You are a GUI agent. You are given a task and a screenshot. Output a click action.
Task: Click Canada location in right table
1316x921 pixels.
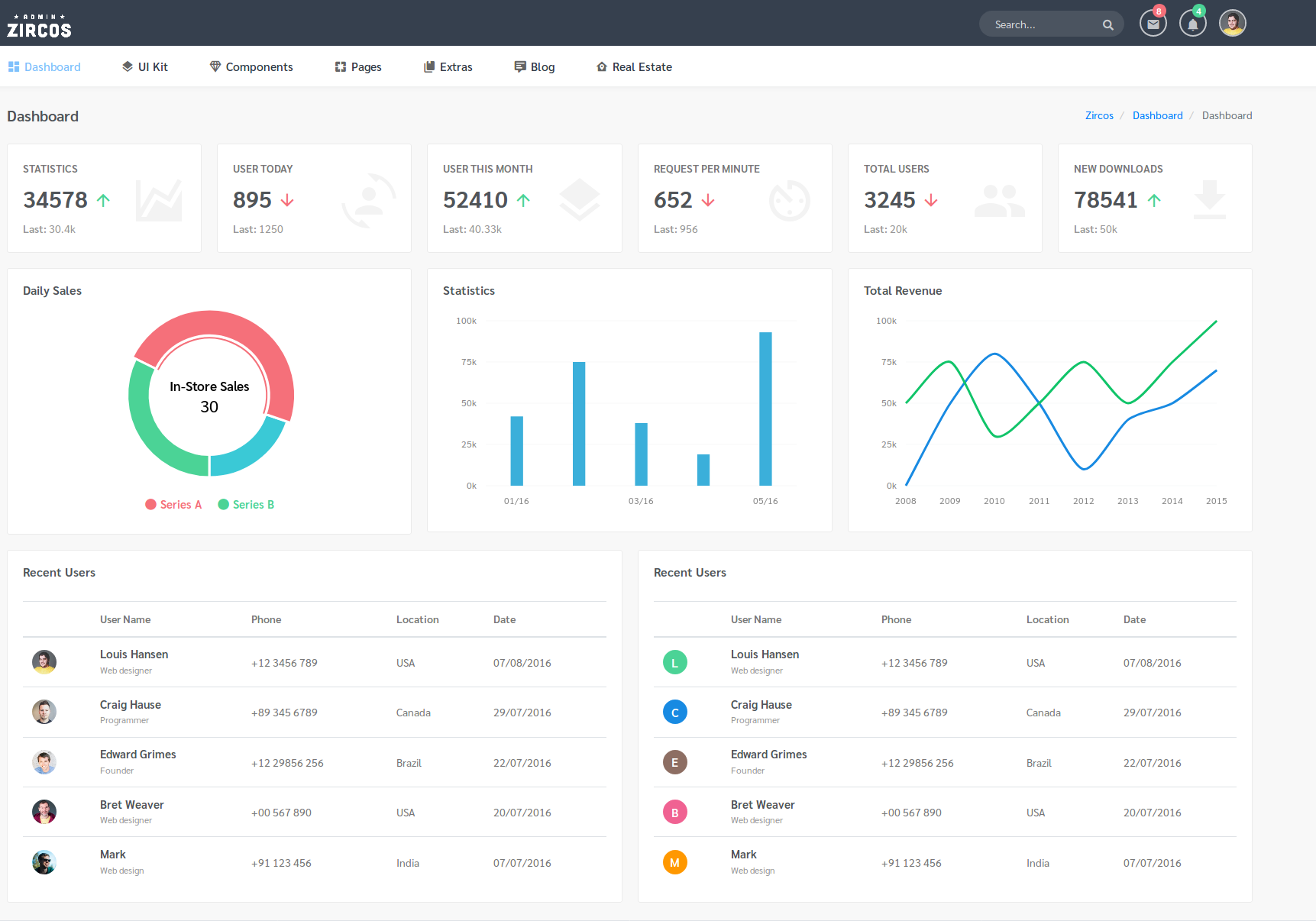tap(1043, 713)
